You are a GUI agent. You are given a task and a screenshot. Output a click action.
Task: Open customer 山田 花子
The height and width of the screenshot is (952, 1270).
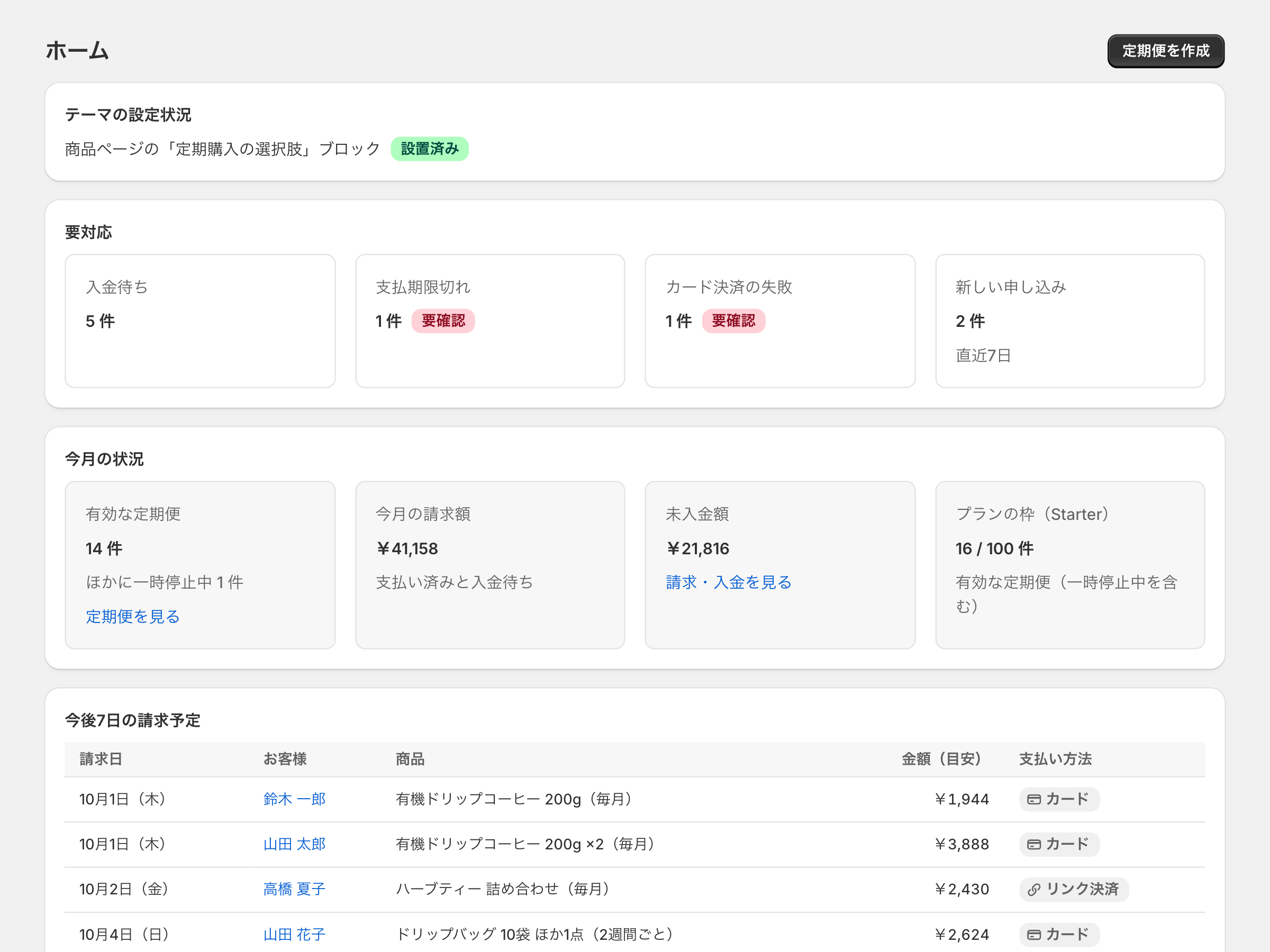pos(294,934)
